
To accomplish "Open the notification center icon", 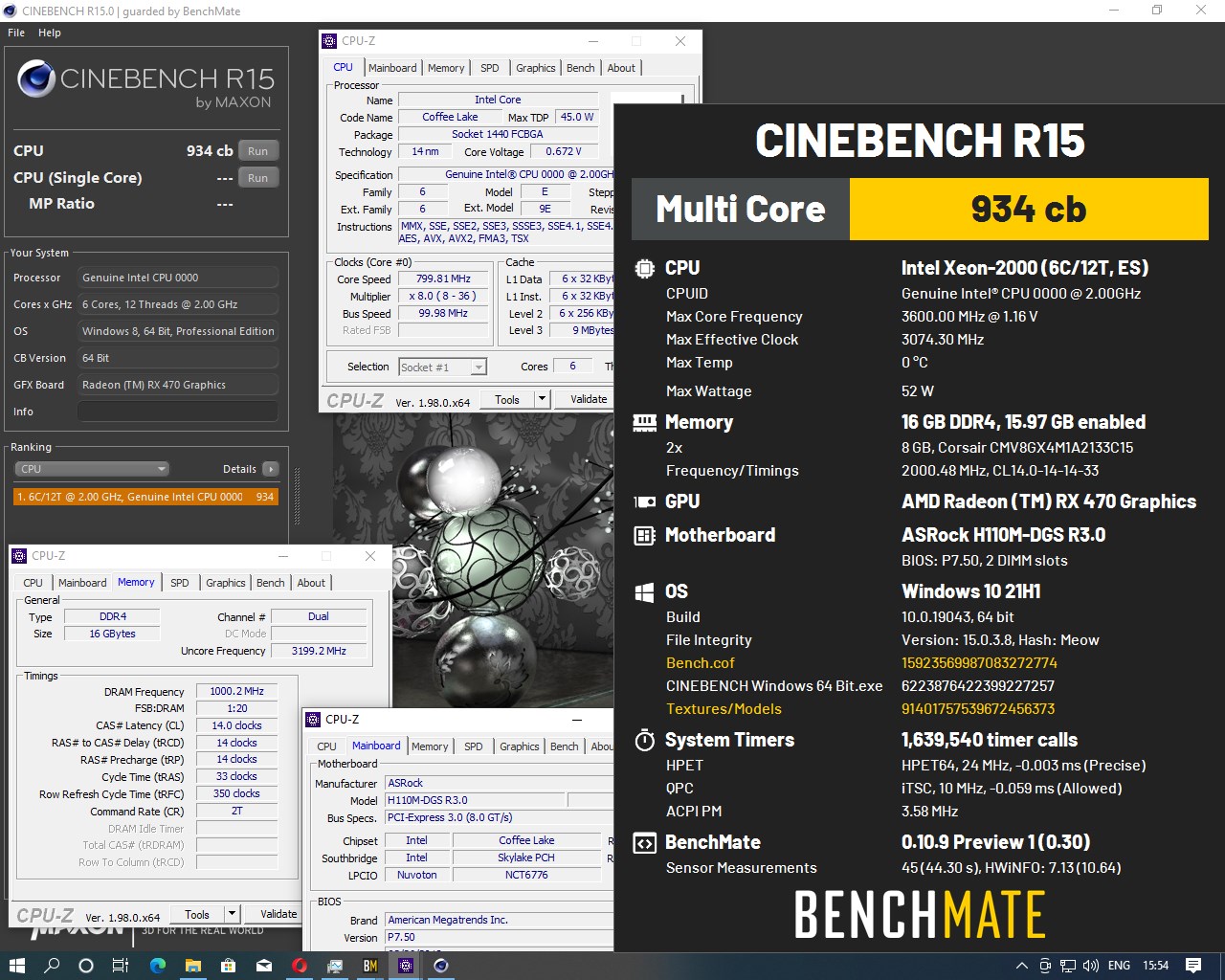I will coord(1193,966).
